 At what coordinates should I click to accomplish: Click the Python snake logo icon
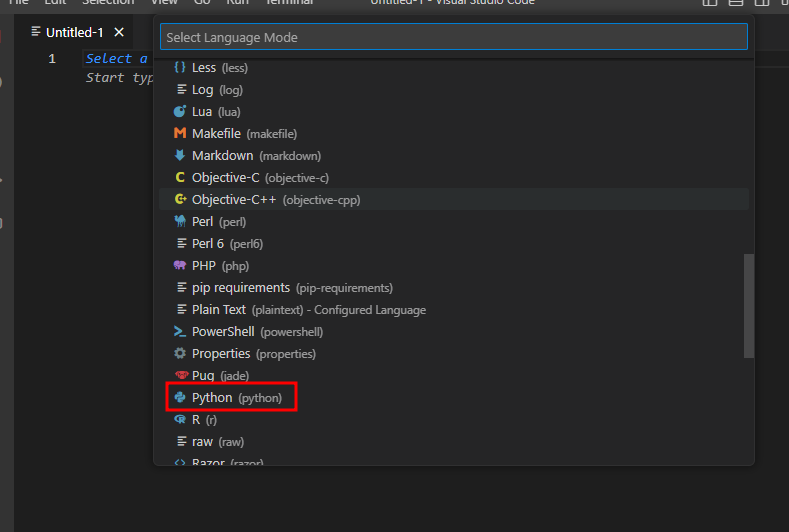pyautogui.click(x=180, y=397)
